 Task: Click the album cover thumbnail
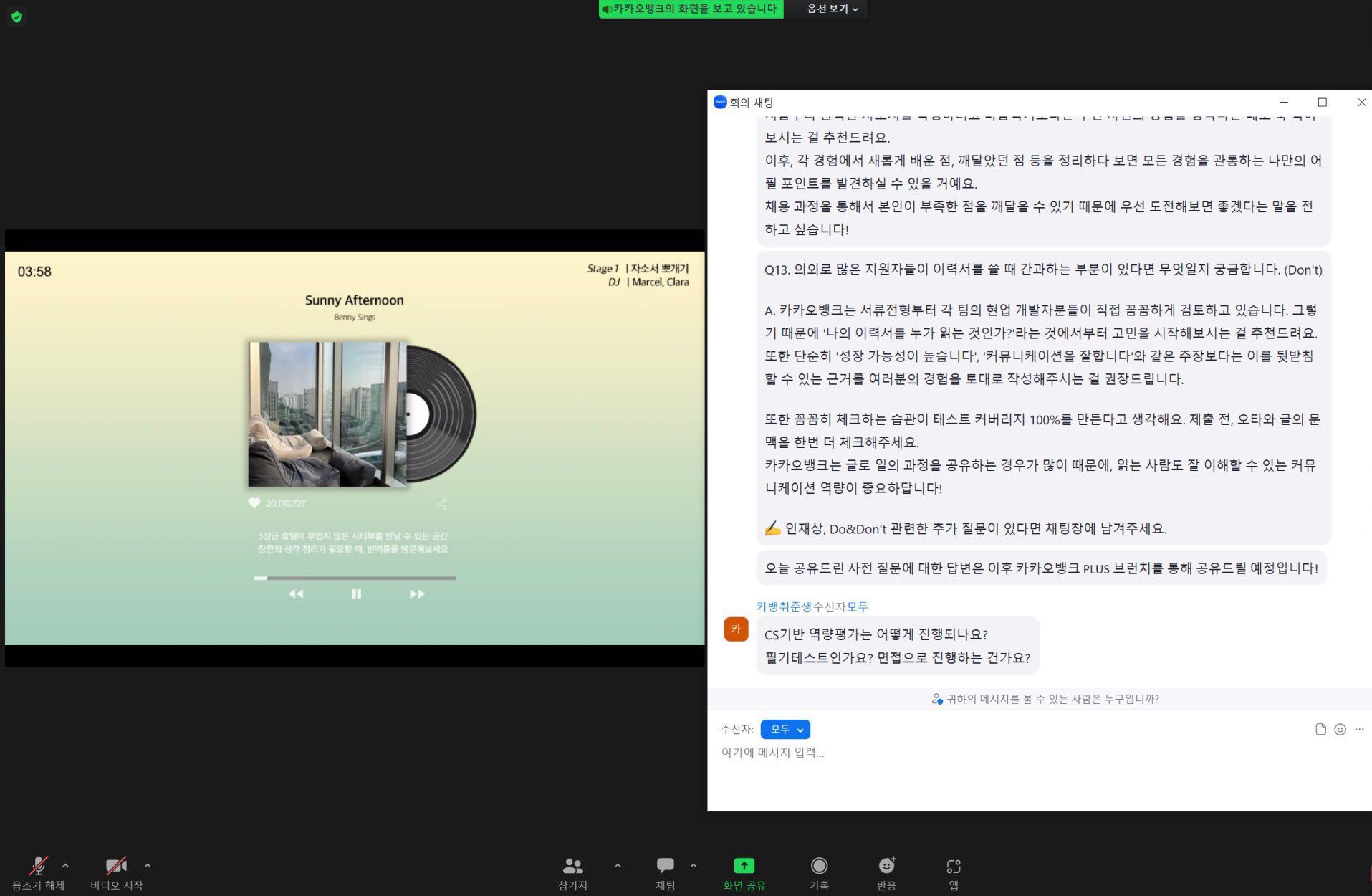point(327,414)
